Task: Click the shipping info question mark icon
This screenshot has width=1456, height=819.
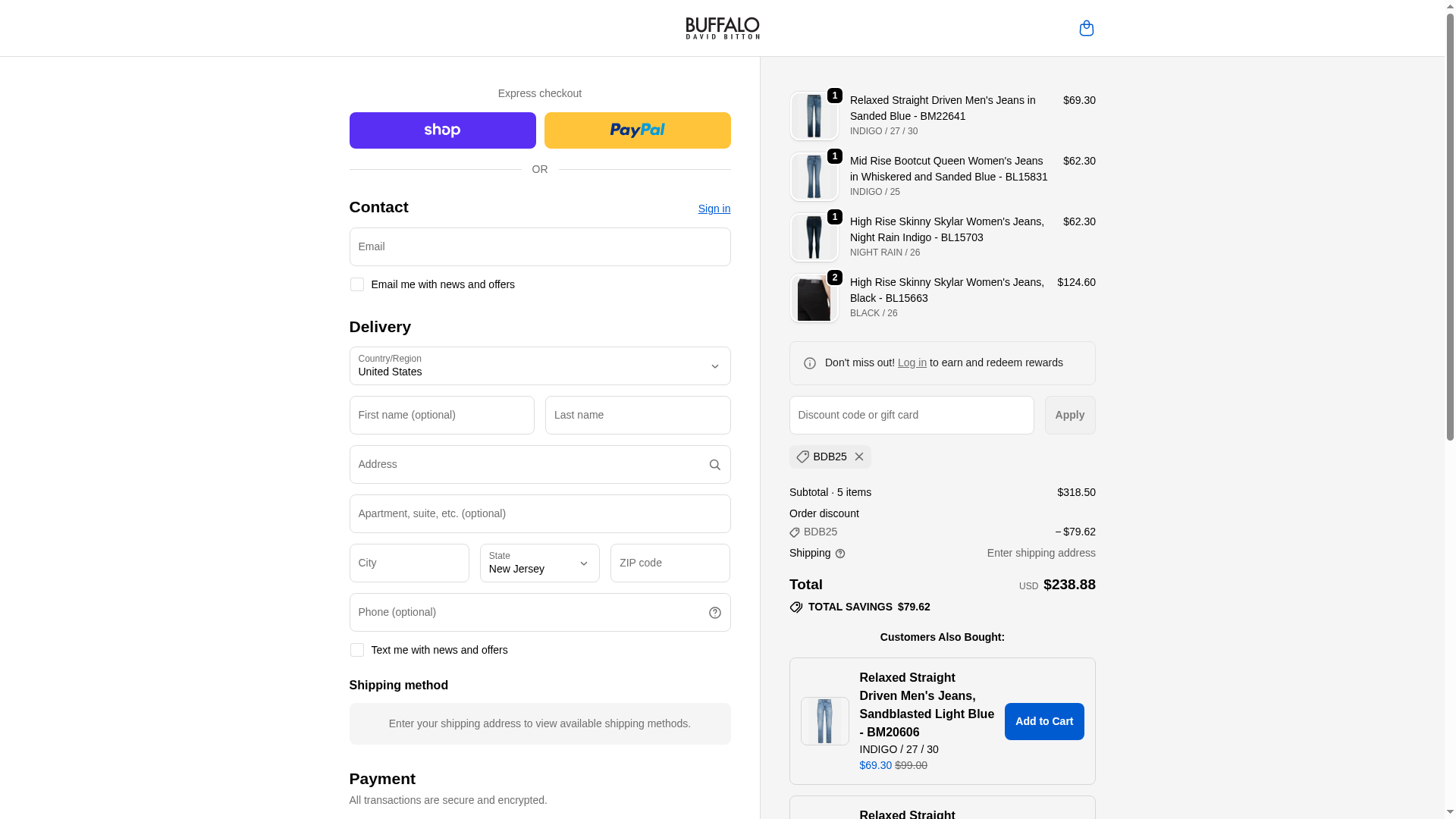Action: 840,554
